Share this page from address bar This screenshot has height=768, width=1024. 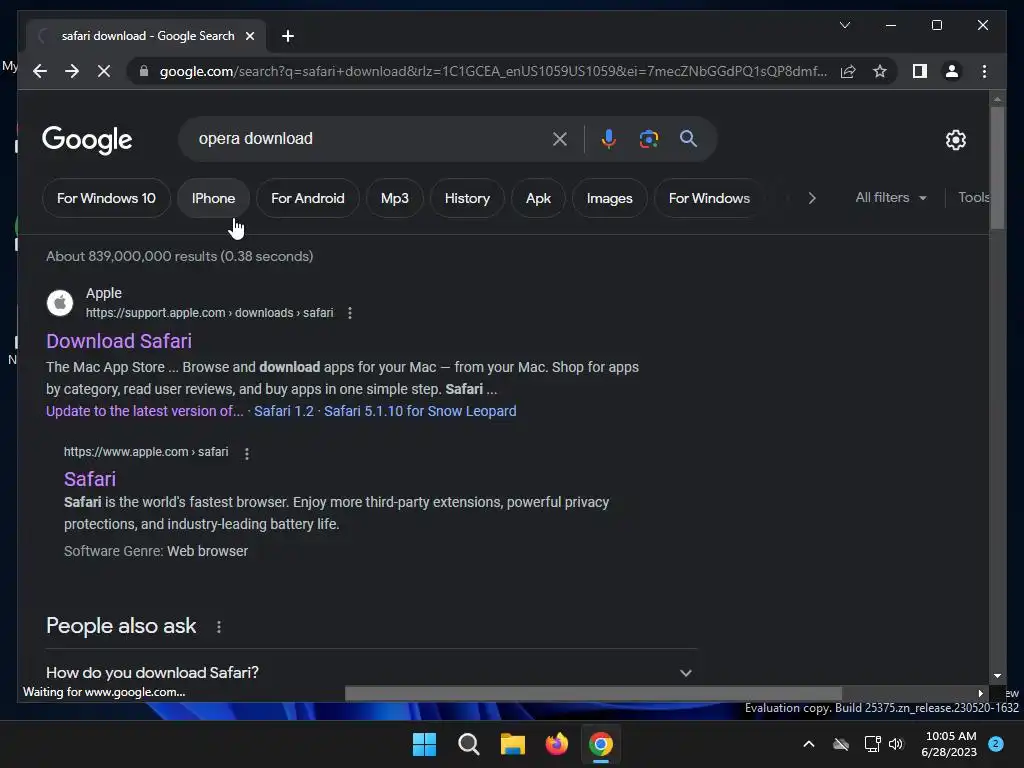coord(848,71)
